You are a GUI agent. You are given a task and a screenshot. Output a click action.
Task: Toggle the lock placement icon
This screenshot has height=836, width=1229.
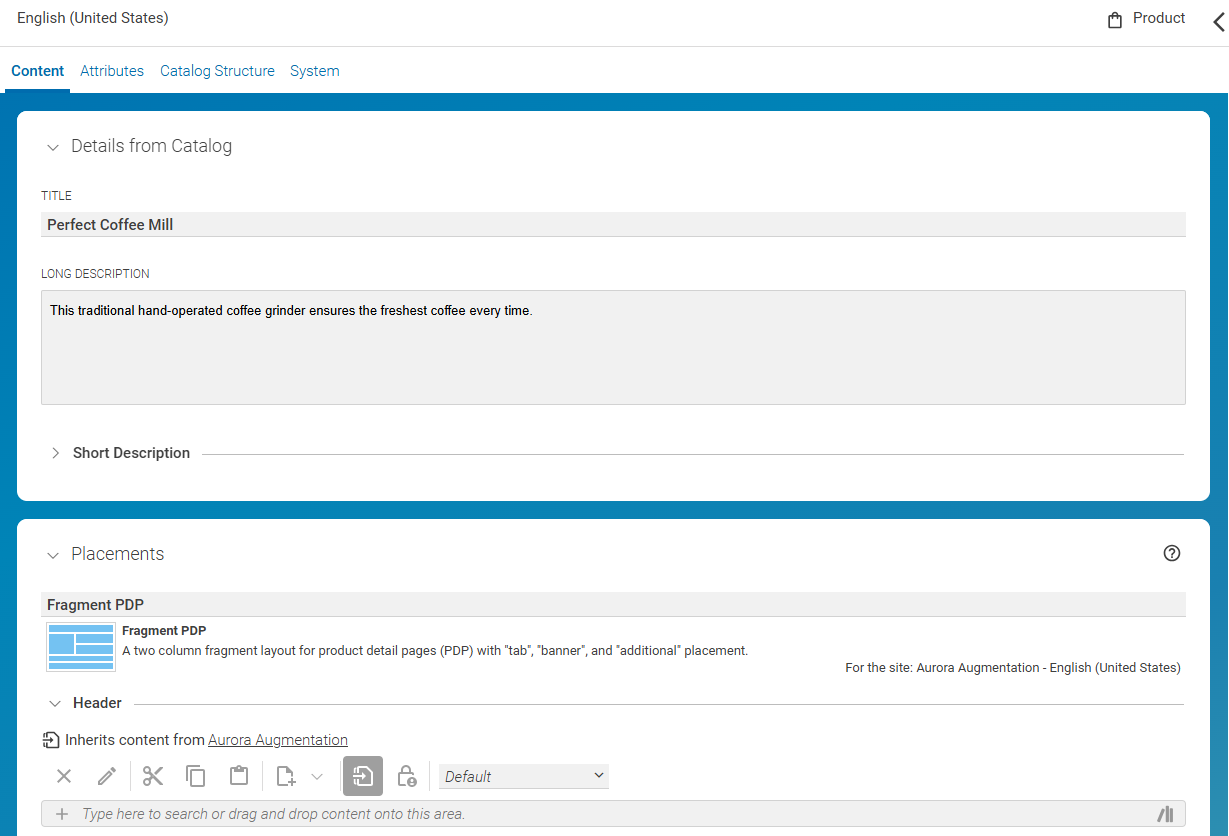(x=406, y=776)
